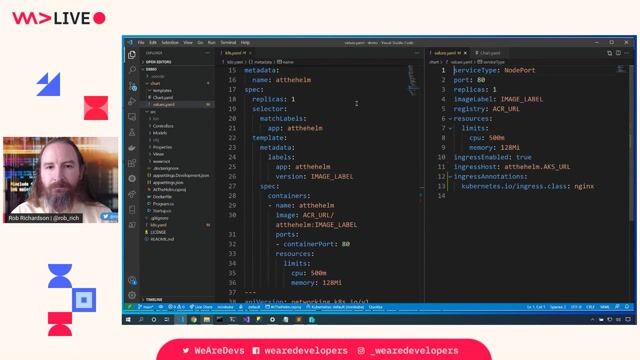Expand the Timeline section
Screen dimensions: 640x360
[176, 300]
